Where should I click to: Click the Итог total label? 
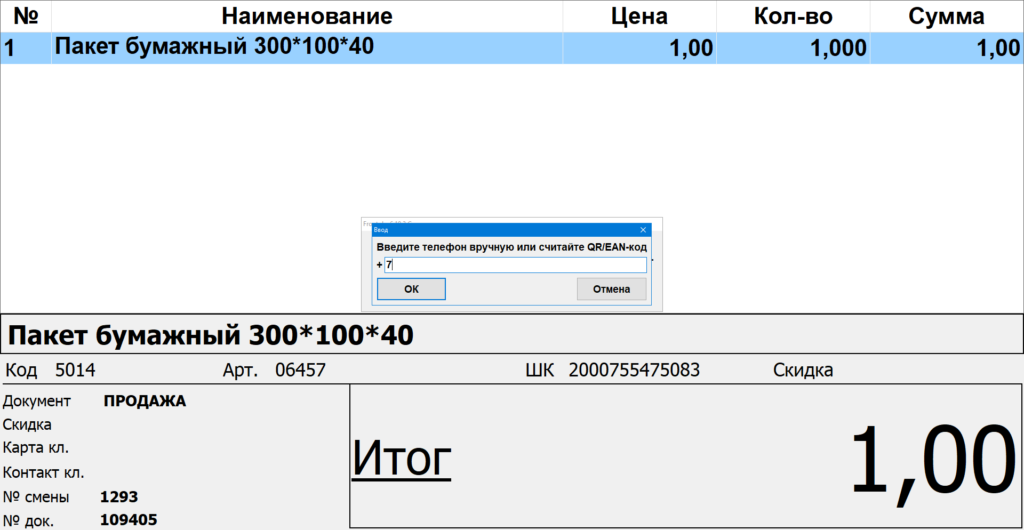401,460
